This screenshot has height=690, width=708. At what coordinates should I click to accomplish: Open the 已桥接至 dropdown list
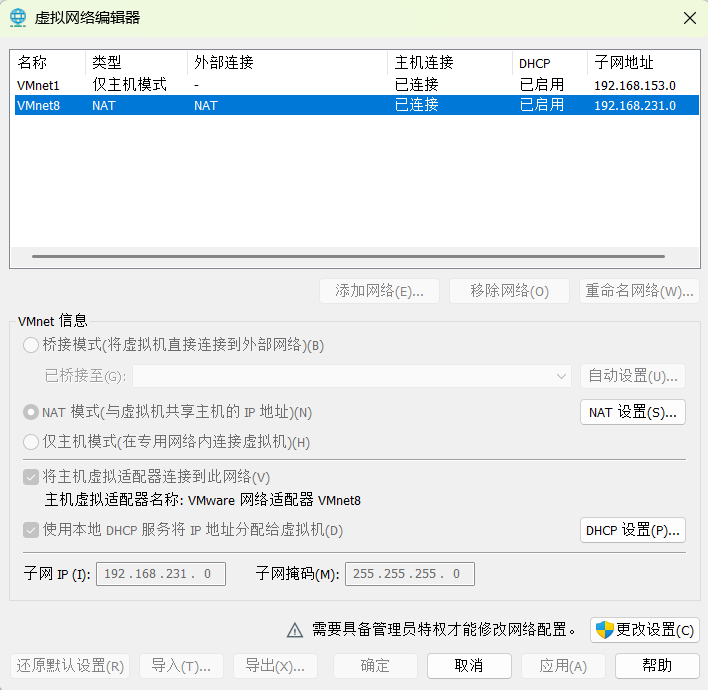point(352,376)
